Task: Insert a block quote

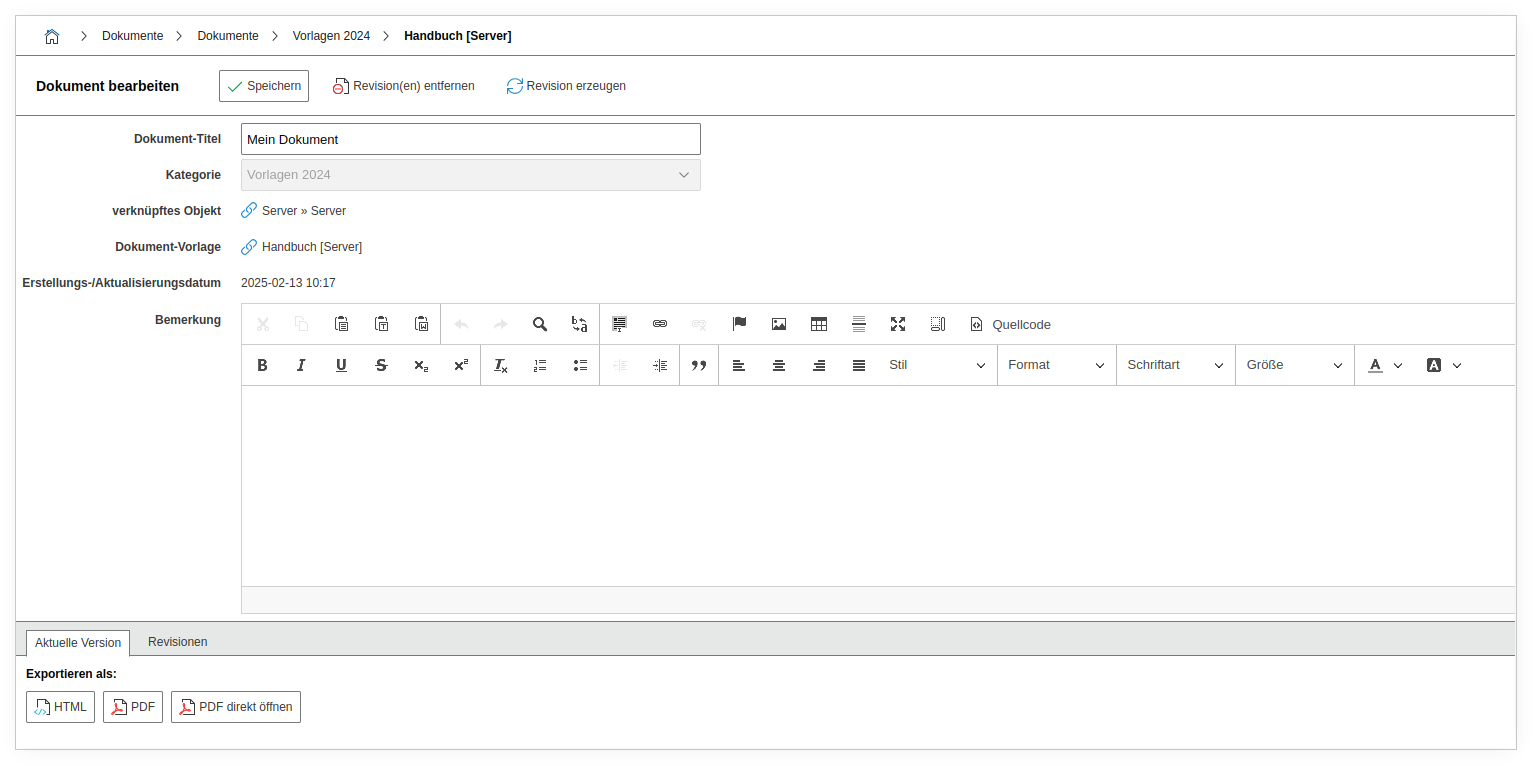Action: pos(699,365)
